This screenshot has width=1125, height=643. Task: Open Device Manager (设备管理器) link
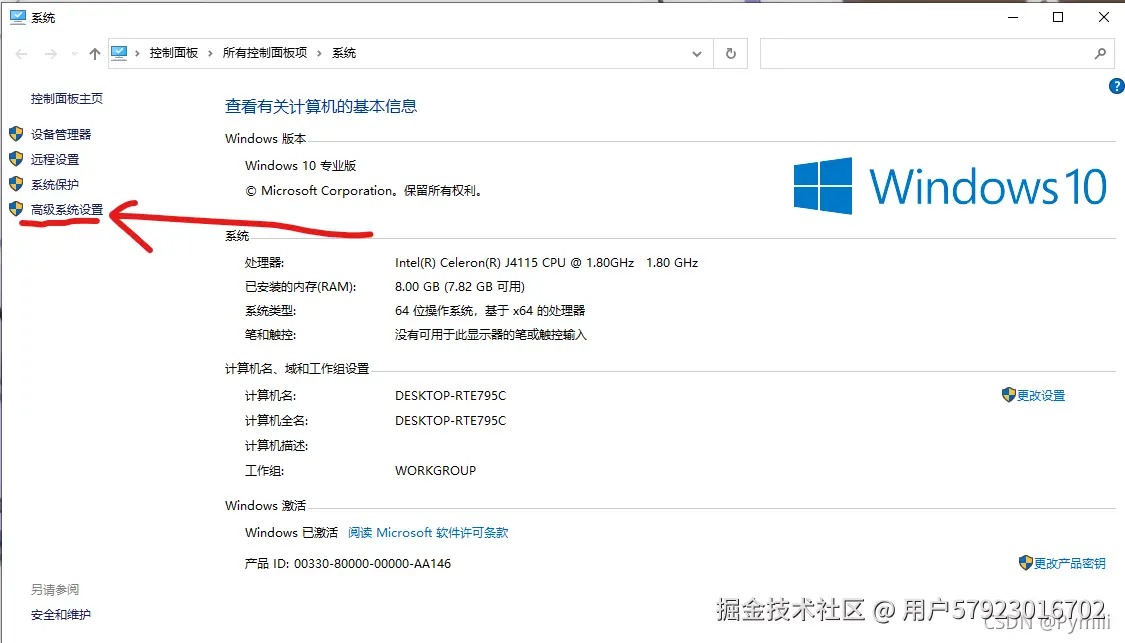[x=61, y=134]
